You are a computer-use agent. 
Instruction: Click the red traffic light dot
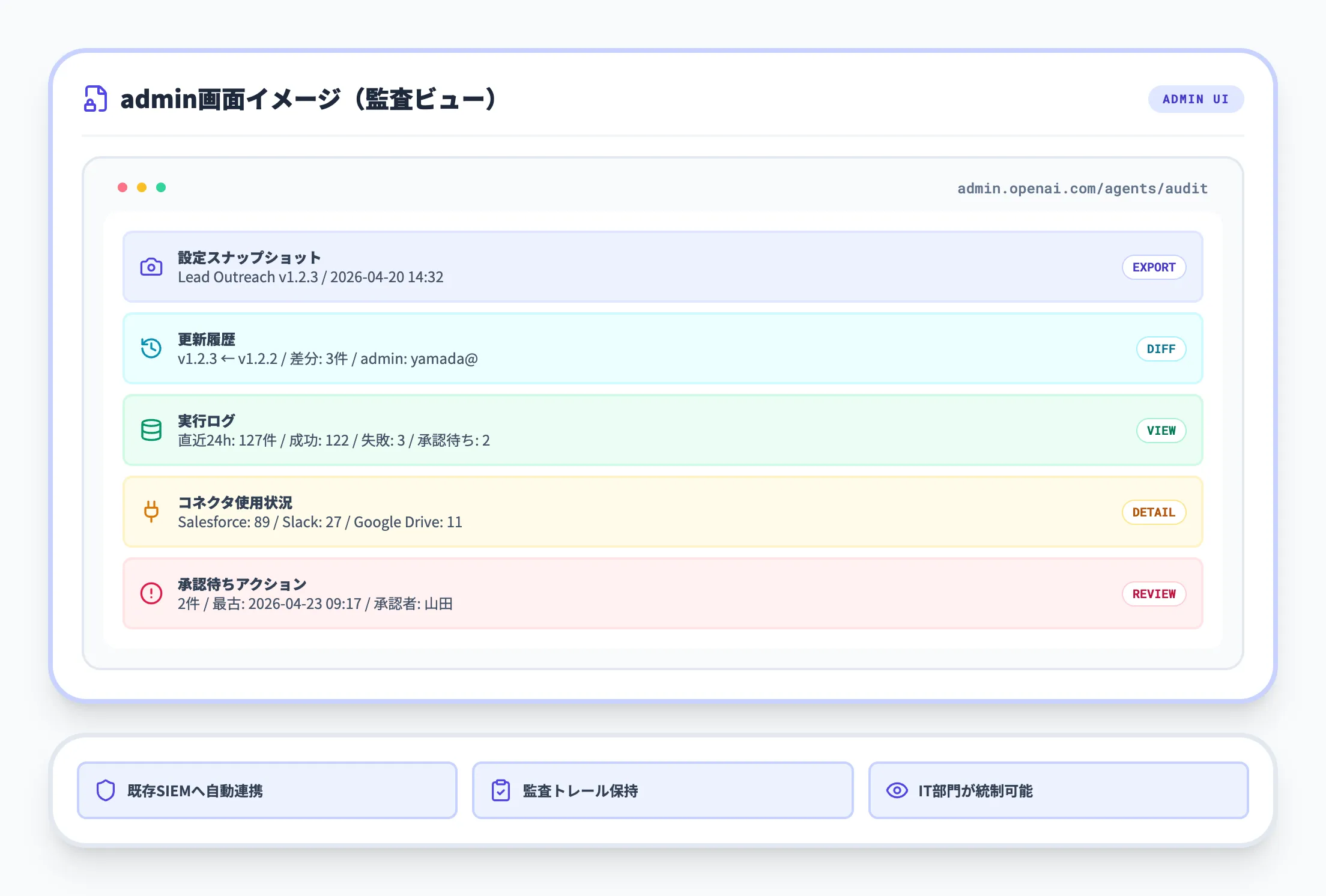123,187
